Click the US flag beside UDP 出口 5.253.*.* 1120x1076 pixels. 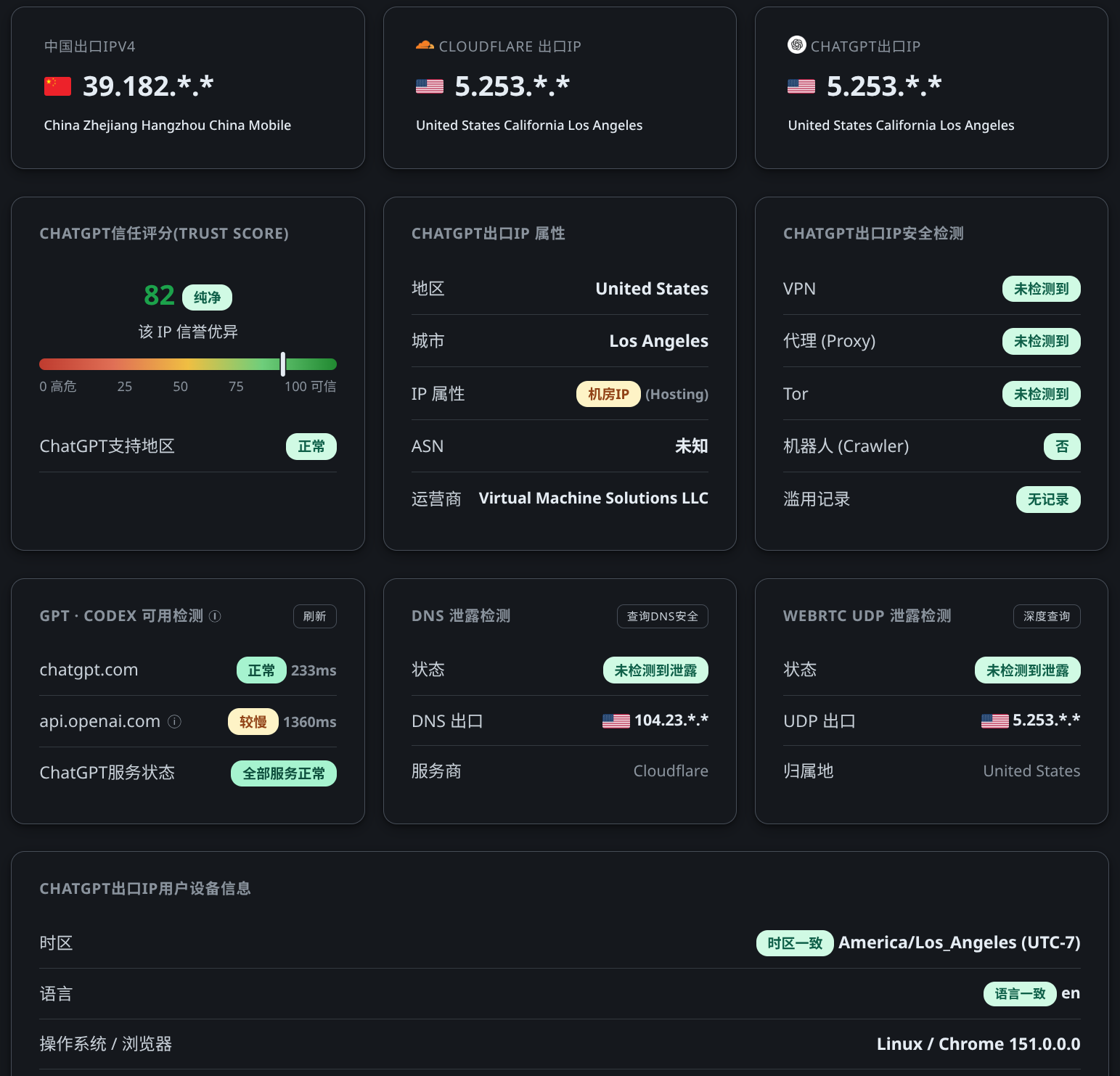coord(995,720)
